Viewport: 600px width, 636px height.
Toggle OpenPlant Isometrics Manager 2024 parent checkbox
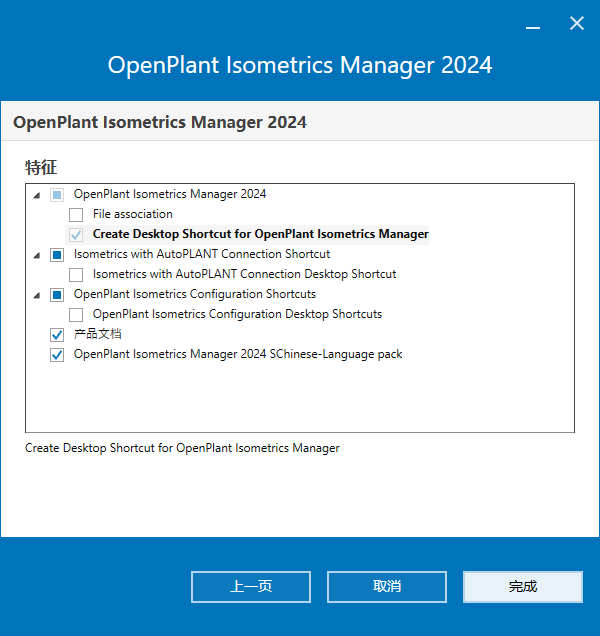57,195
